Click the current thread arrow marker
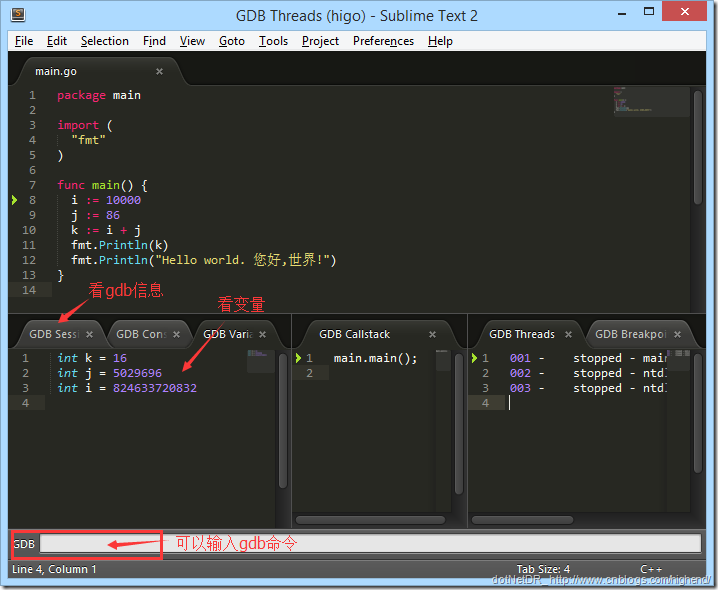 [x=474, y=358]
